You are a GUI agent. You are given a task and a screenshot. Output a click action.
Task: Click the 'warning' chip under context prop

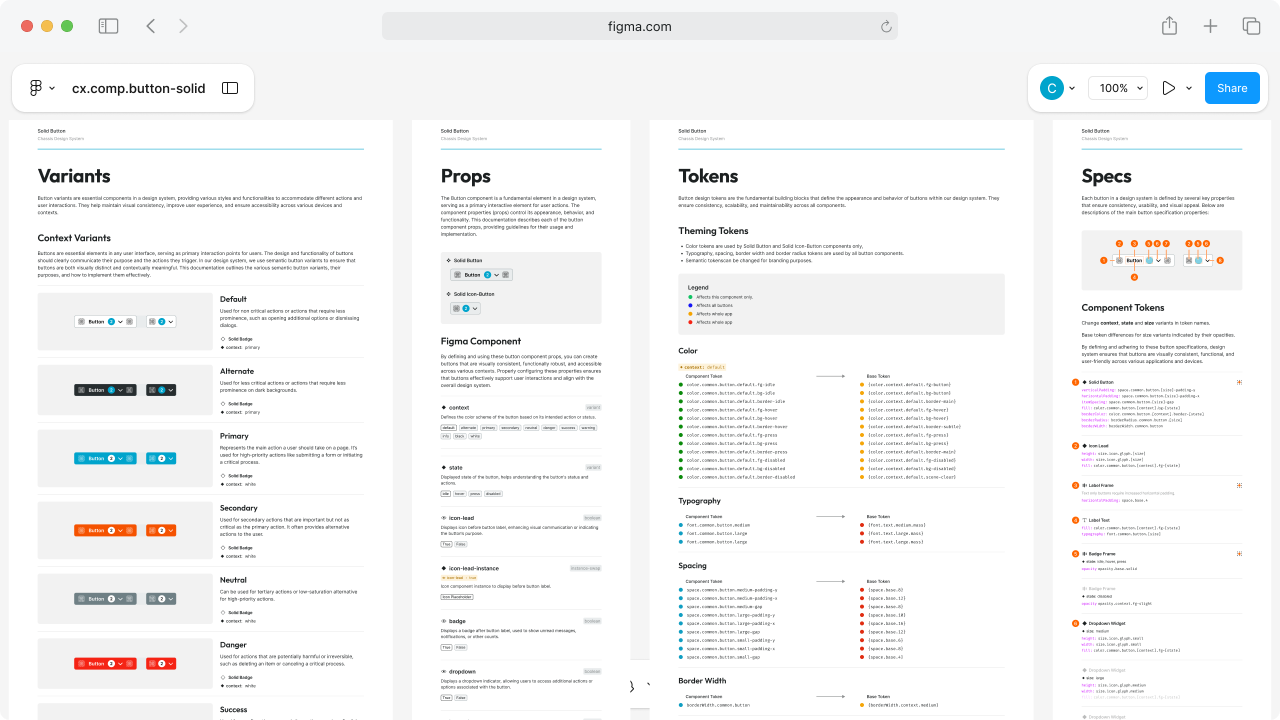[588, 427]
